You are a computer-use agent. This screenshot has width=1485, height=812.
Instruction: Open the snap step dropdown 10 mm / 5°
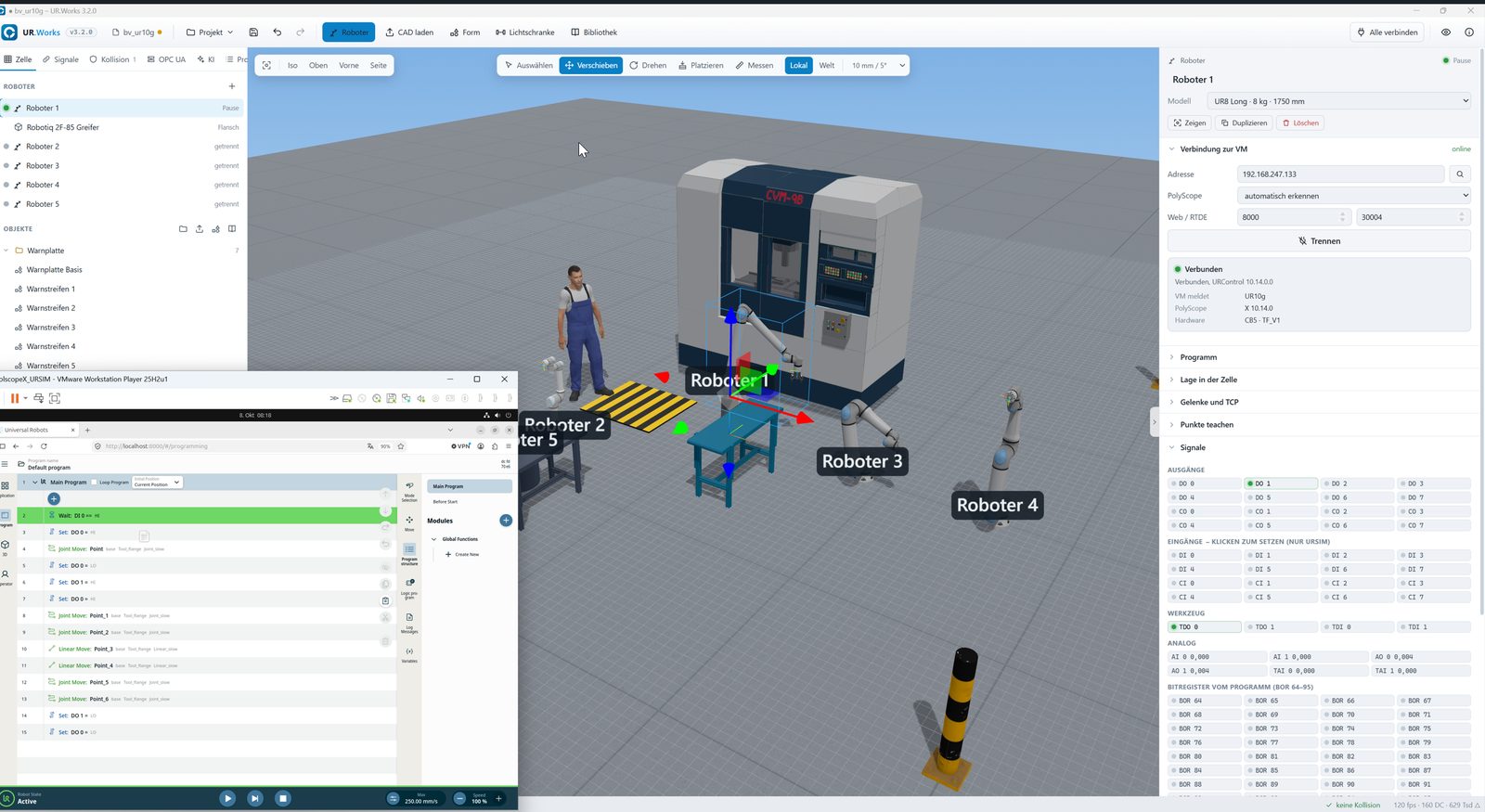(x=877, y=65)
